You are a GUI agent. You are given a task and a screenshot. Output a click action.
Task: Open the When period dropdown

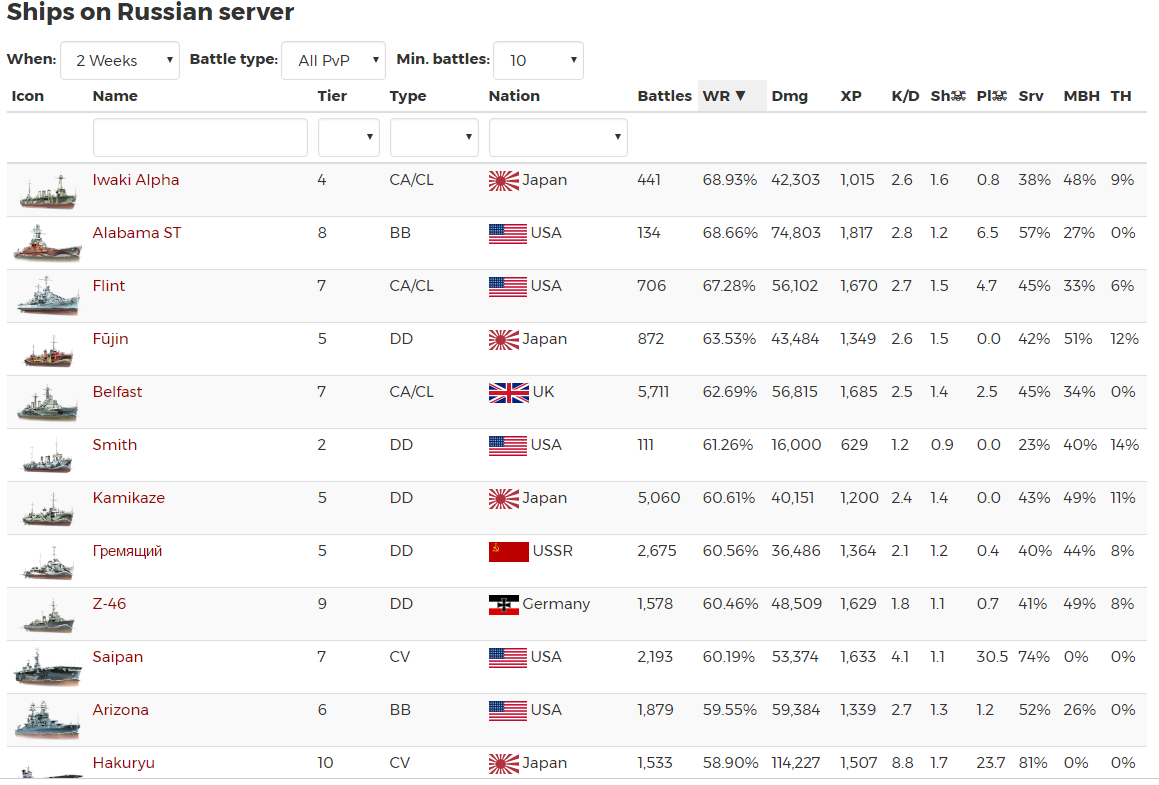(x=120, y=61)
